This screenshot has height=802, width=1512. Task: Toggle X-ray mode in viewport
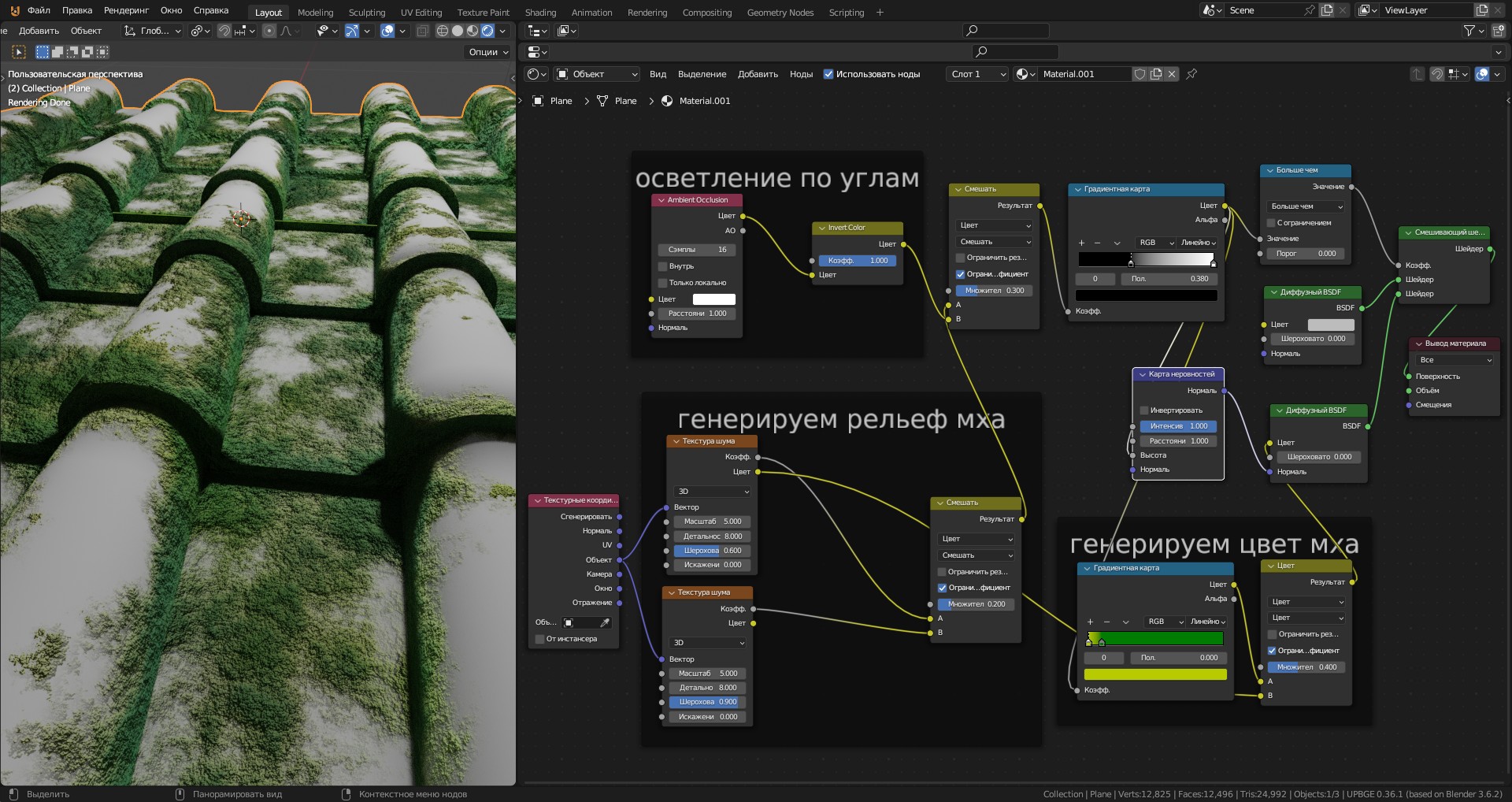click(422, 31)
